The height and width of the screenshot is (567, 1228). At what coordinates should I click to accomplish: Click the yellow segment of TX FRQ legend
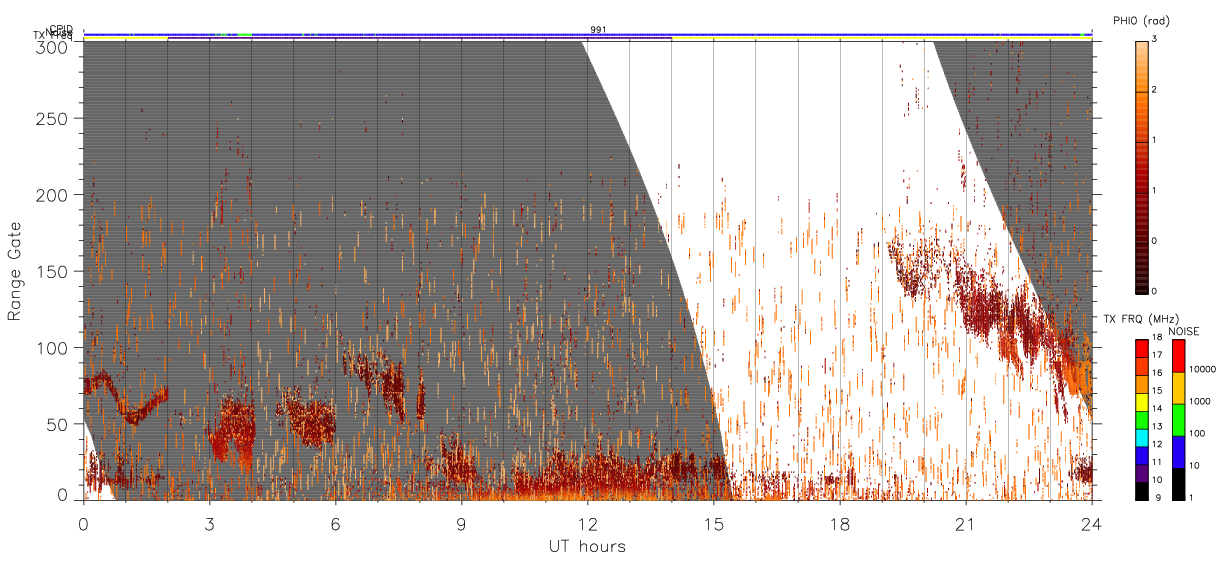1141,402
